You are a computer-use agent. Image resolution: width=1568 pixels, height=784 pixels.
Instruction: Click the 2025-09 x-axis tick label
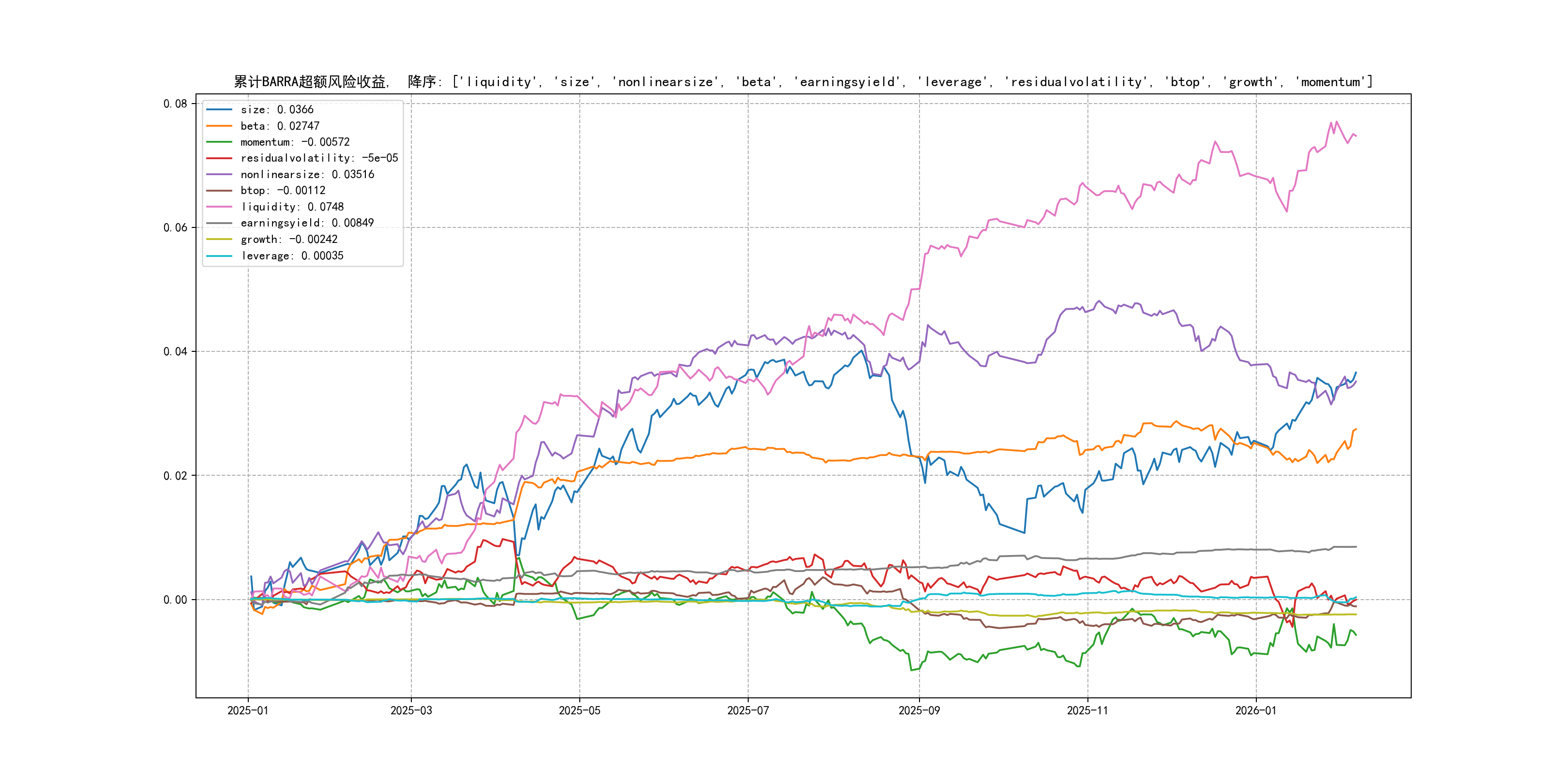pos(919,710)
